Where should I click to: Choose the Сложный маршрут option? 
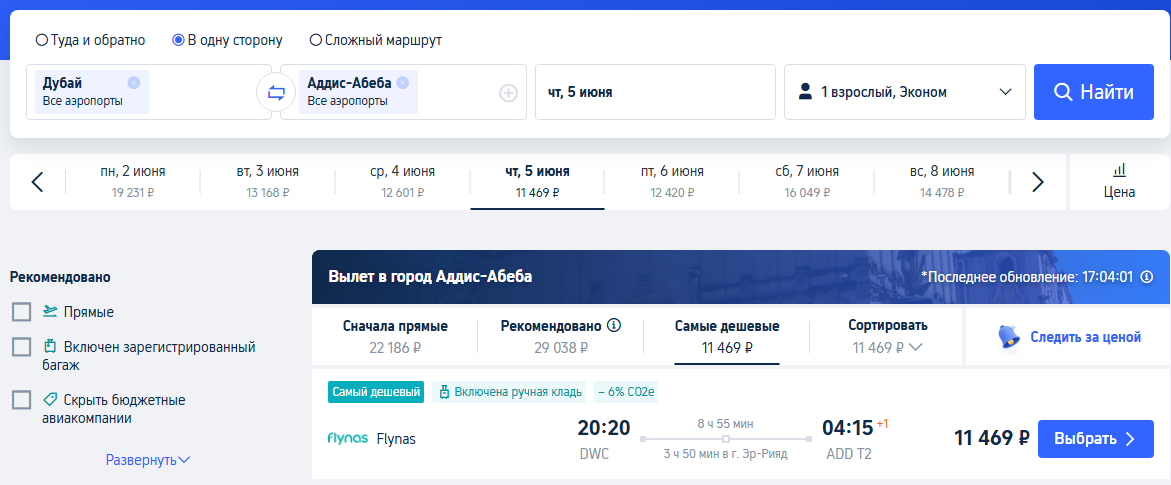click(316, 40)
